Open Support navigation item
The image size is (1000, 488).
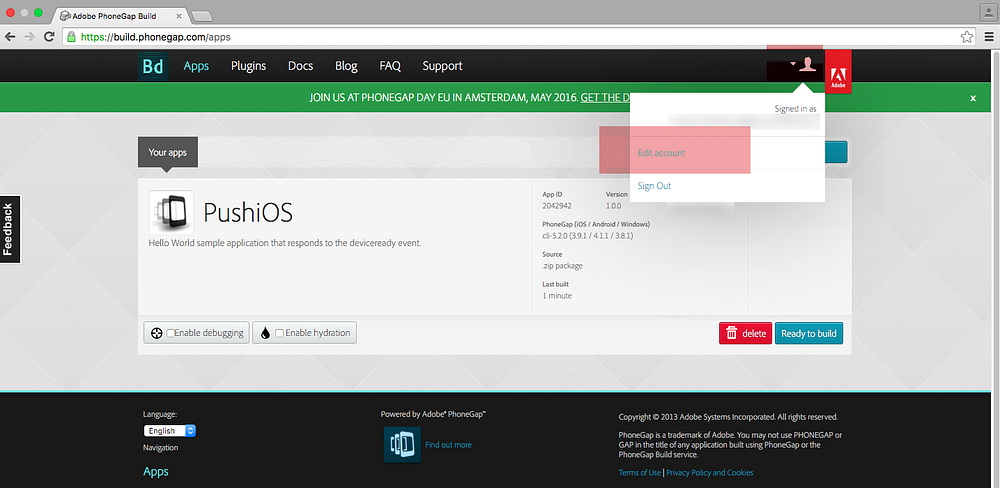point(442,66)
